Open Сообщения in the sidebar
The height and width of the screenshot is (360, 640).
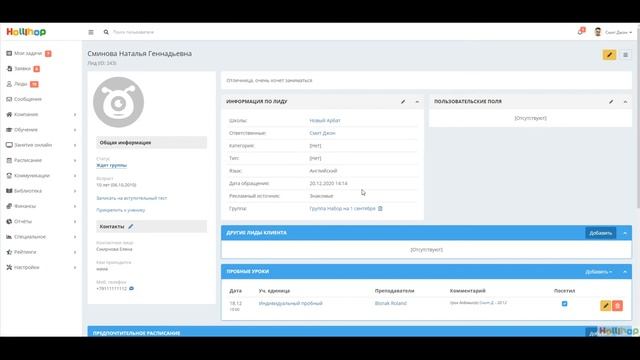pyautogui.click(x=28, y=99)
